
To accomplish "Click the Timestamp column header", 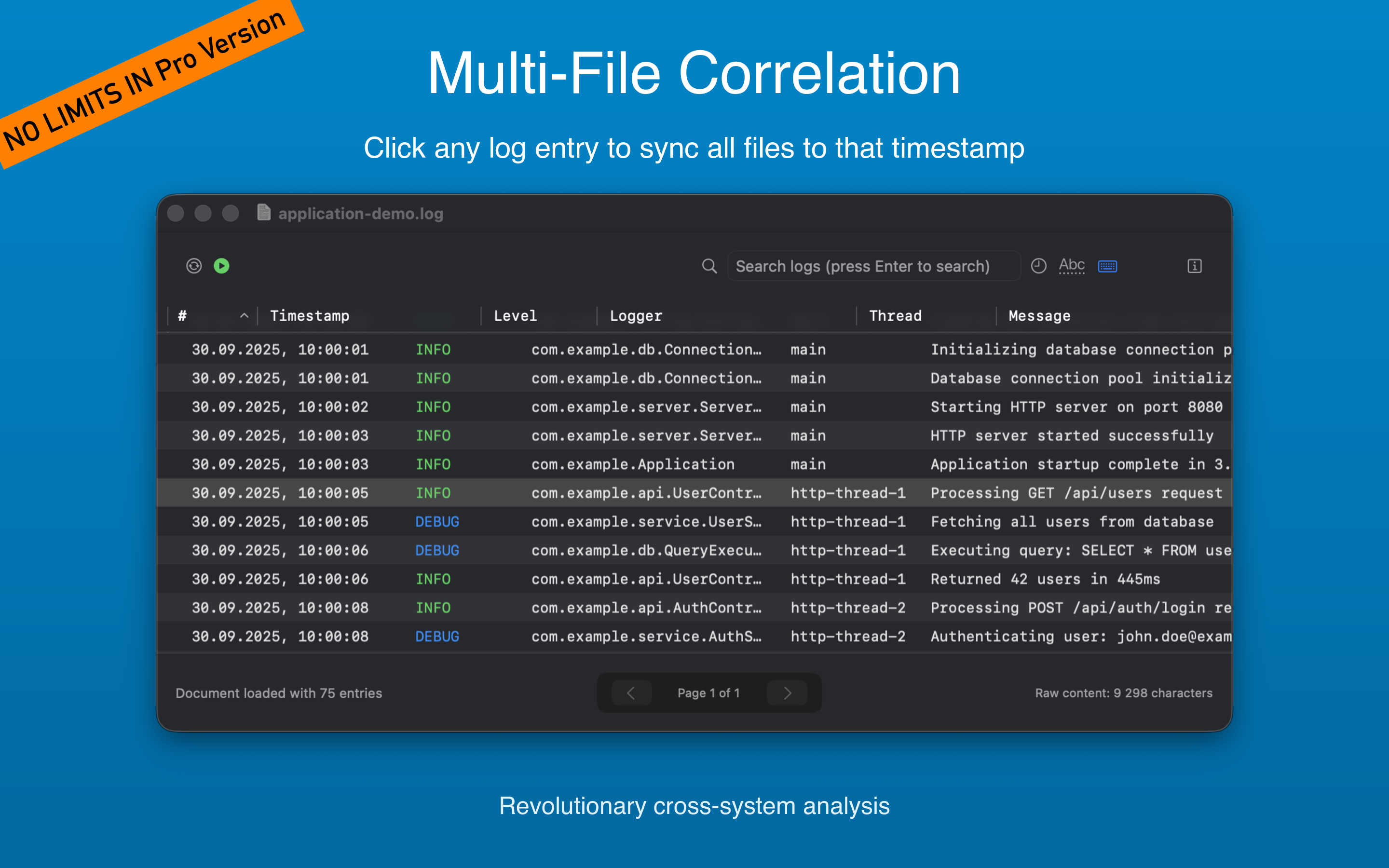I will 310,316.
